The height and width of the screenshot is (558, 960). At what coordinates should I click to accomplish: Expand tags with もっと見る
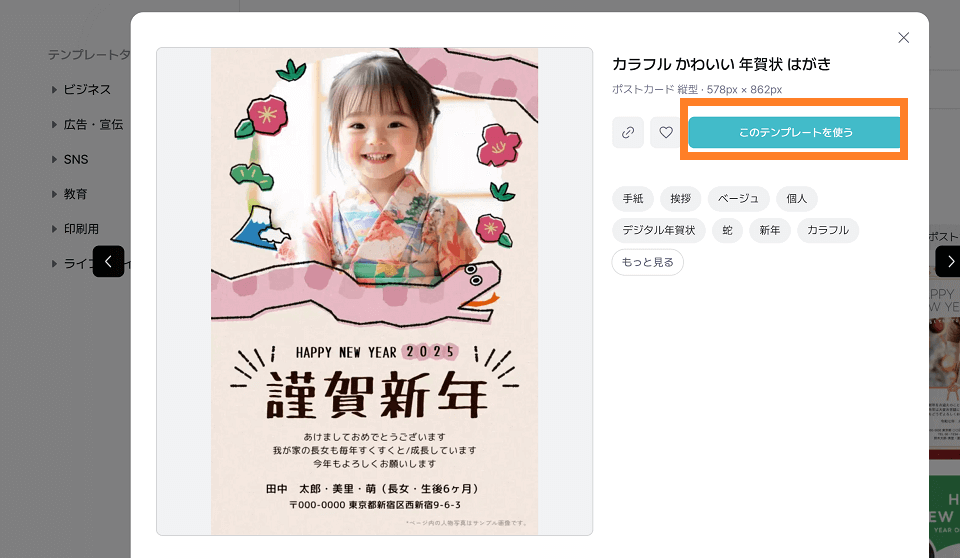(x=647, y=262)
